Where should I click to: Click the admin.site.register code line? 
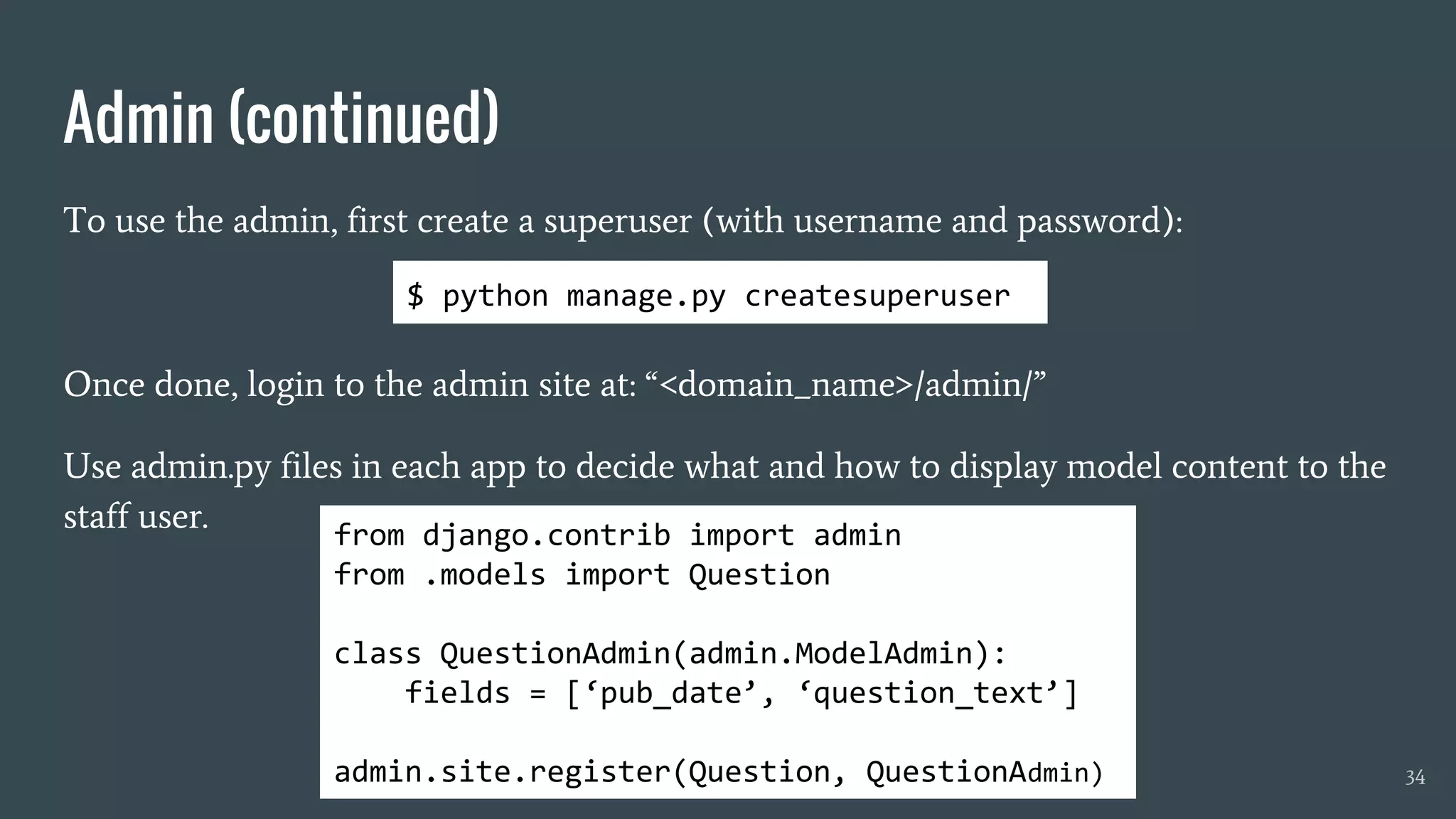point(718,772)
